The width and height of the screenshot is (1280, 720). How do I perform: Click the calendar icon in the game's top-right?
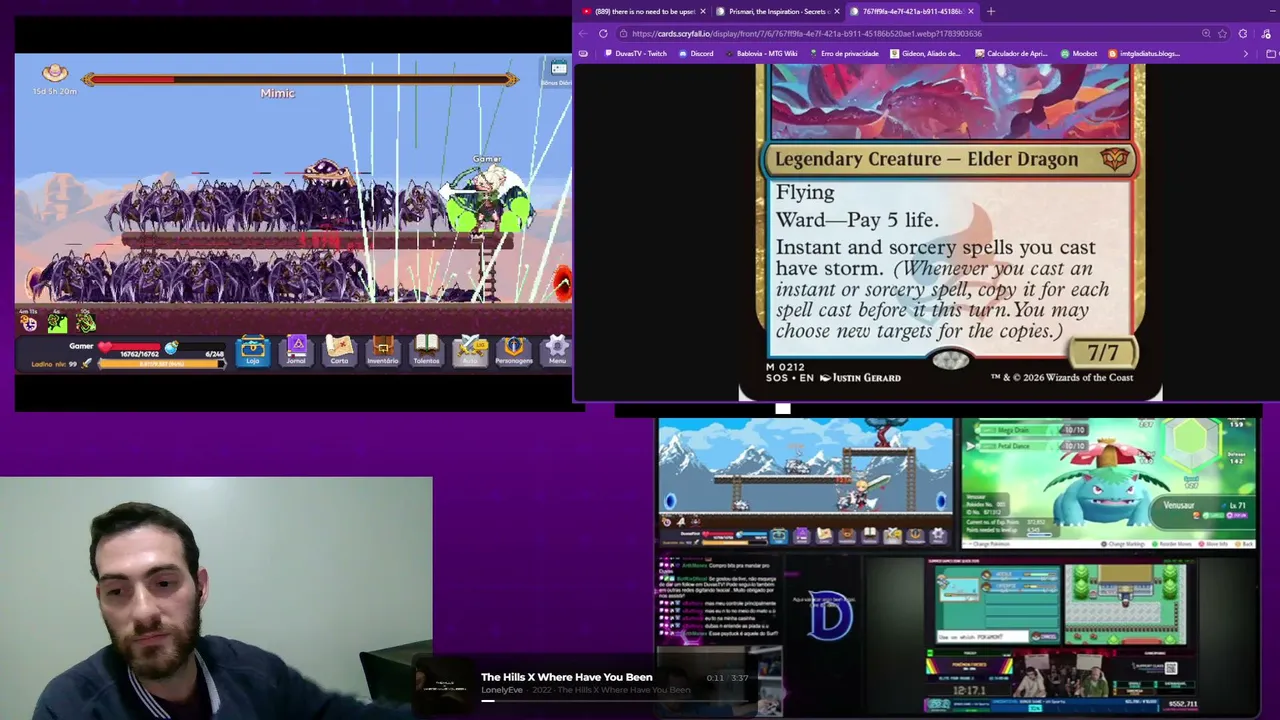coord(558,68)
